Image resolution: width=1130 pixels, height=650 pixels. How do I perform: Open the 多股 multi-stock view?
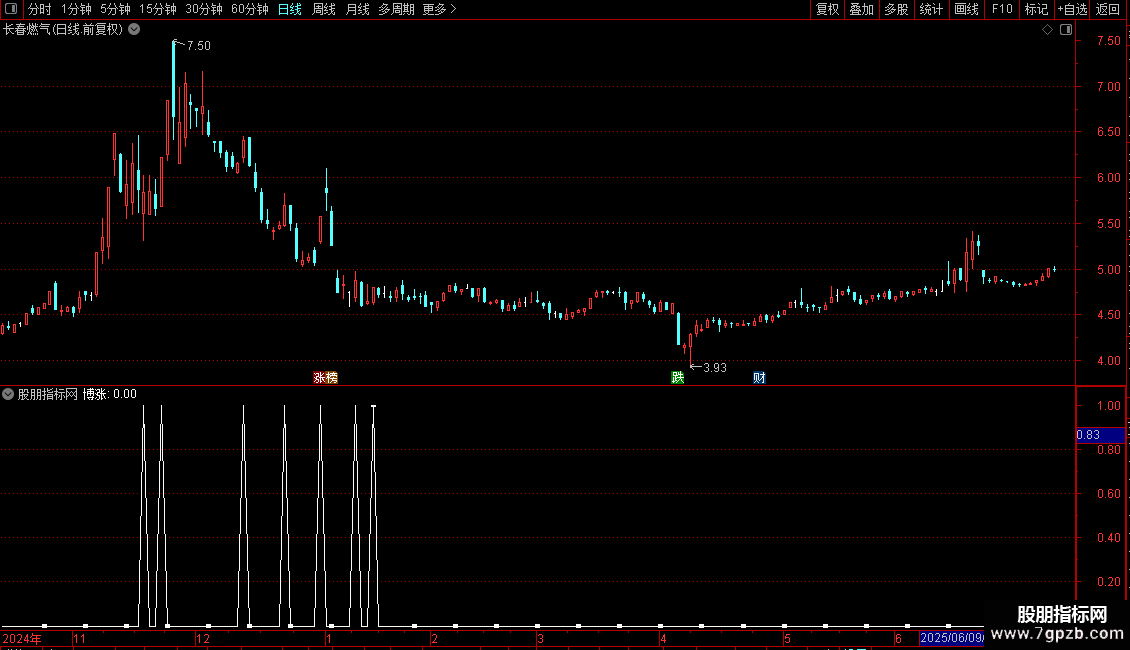tap(896, 9)
